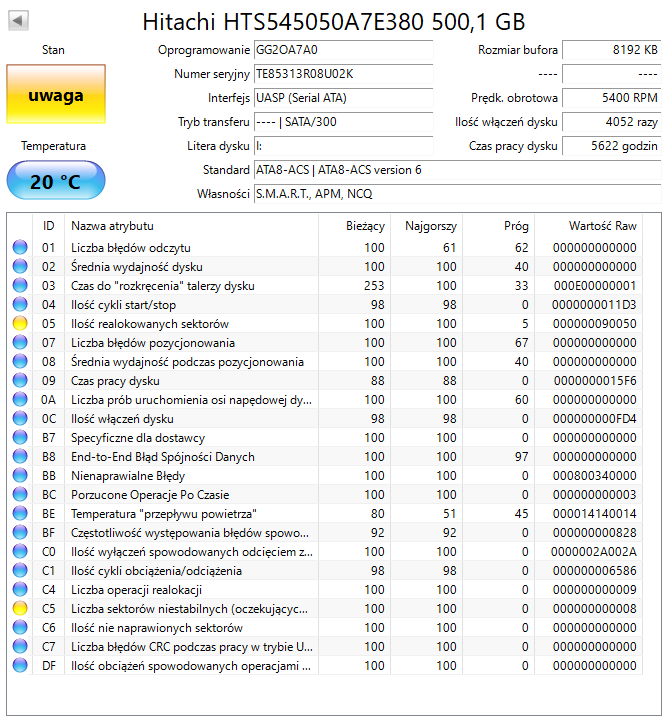Click the back arrow button
Viewport: 670px width, 723px height.
(x=18, y=21)
